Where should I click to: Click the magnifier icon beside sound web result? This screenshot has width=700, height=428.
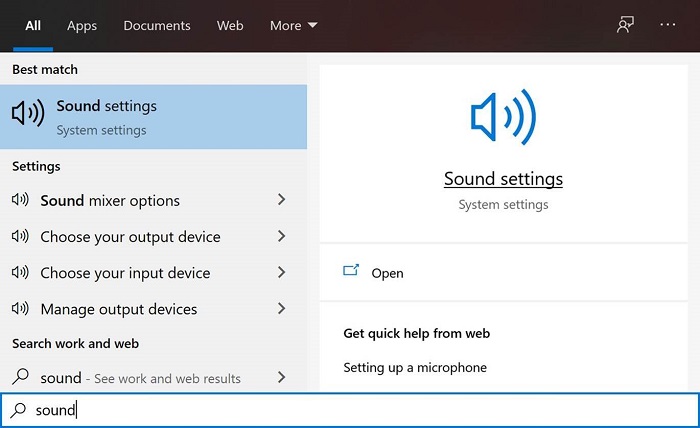(x=20, y=378)
